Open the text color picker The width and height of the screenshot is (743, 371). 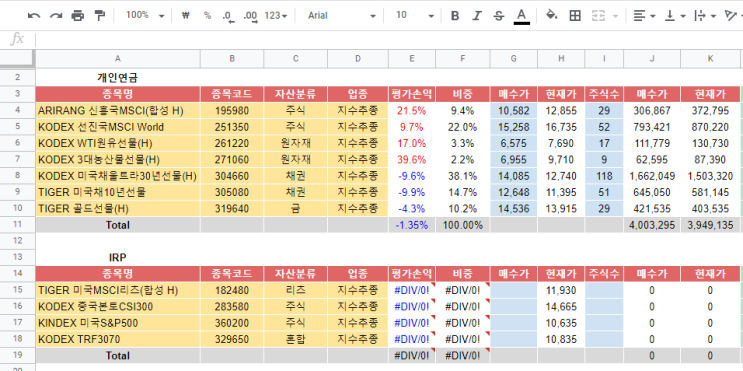[x=521, y=16]
